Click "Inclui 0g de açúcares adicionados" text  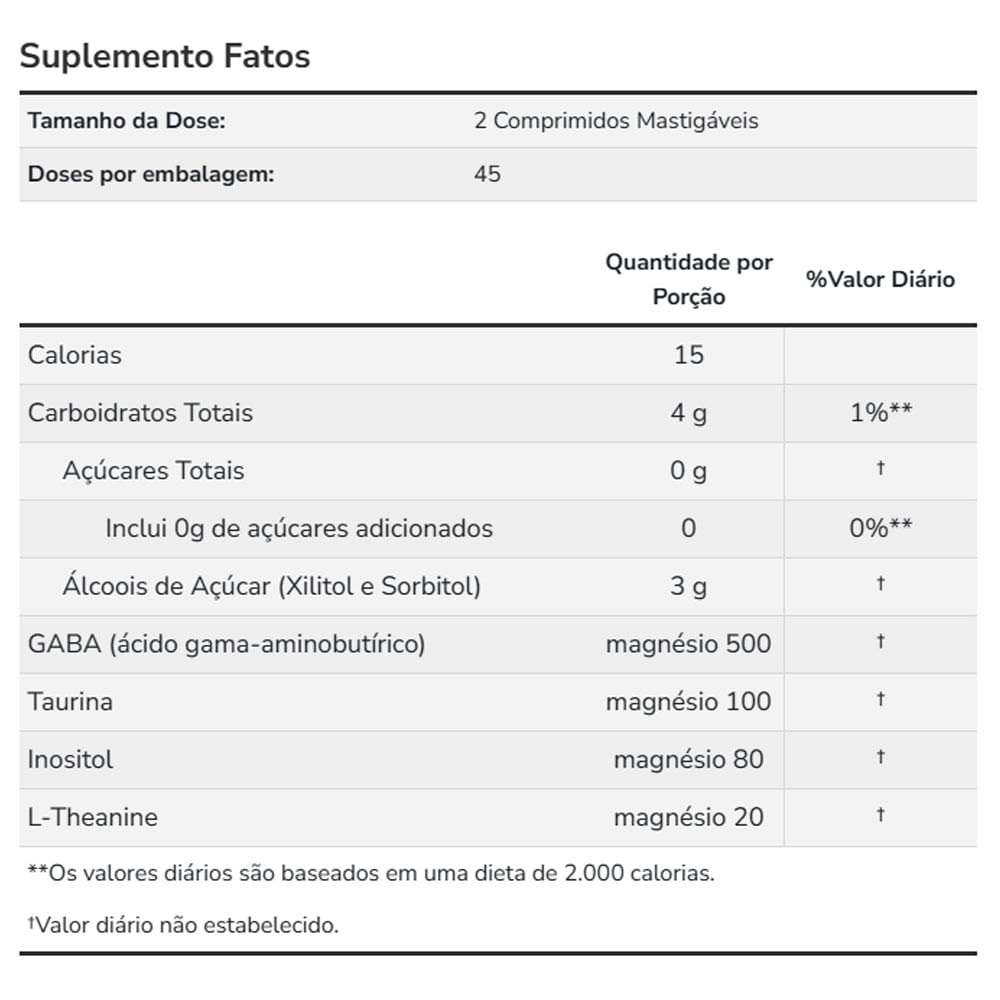pos(299,528)
